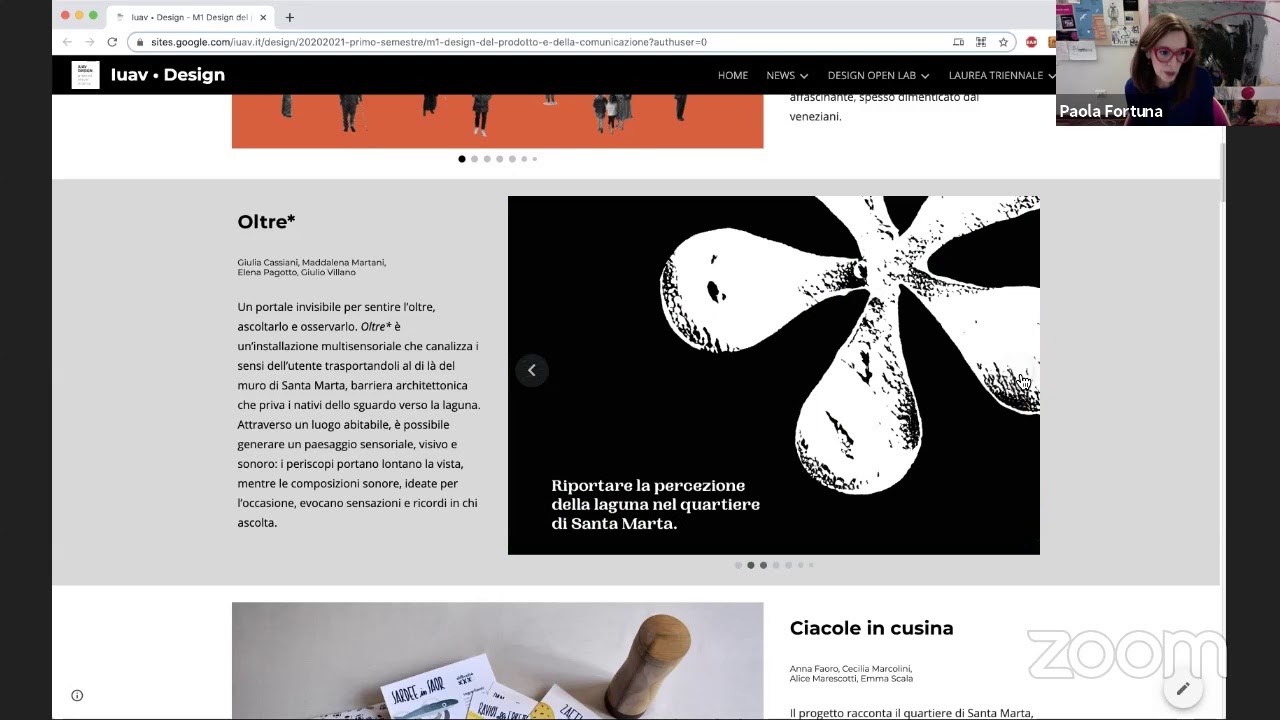Viewport: 1280px width, 720px height.
Task: Click the caption "Riportare la percezione della laguna"
Action: (x=655, y=504)
